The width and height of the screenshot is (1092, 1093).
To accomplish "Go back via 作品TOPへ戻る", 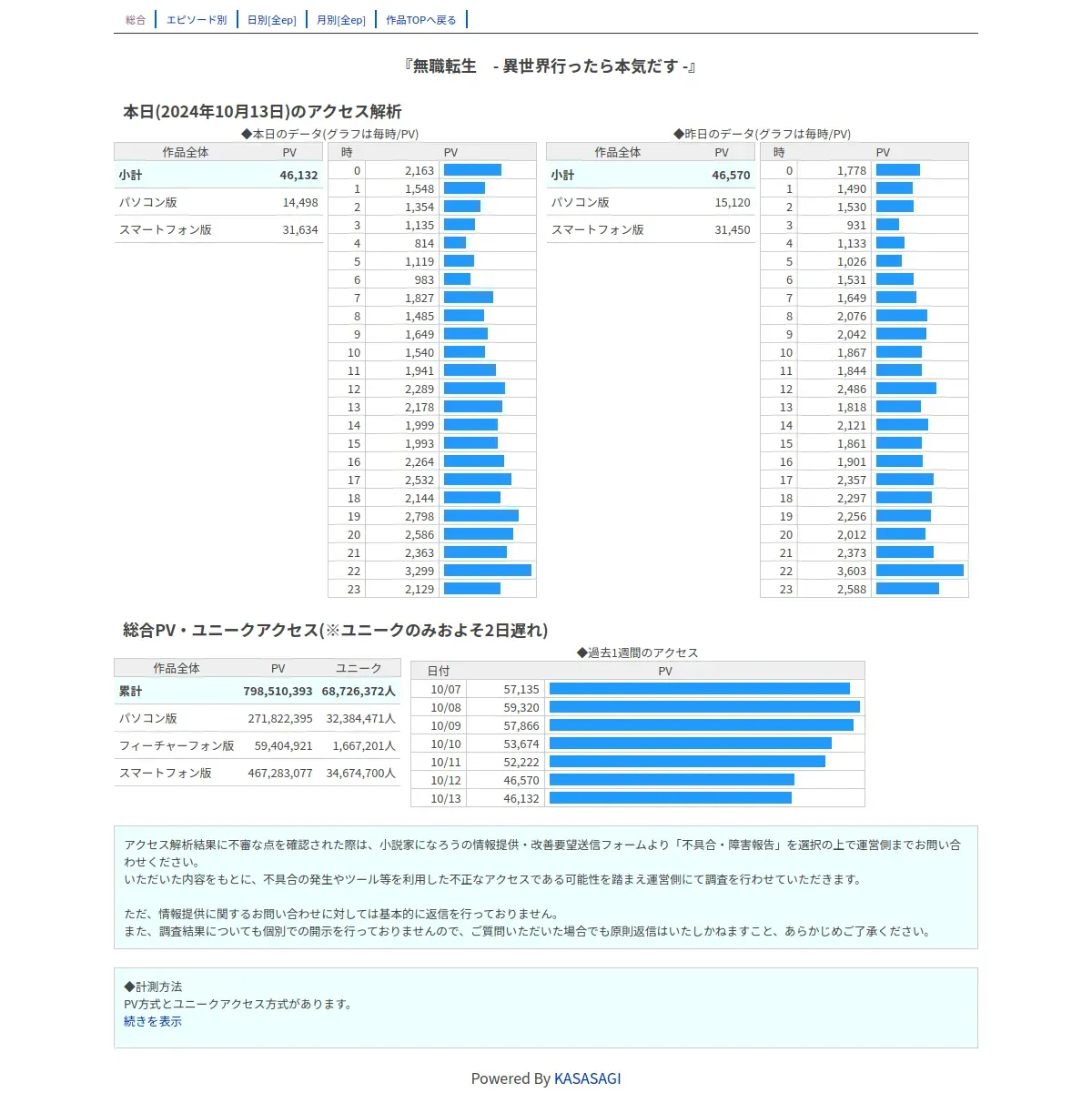I will click(421, 20).
